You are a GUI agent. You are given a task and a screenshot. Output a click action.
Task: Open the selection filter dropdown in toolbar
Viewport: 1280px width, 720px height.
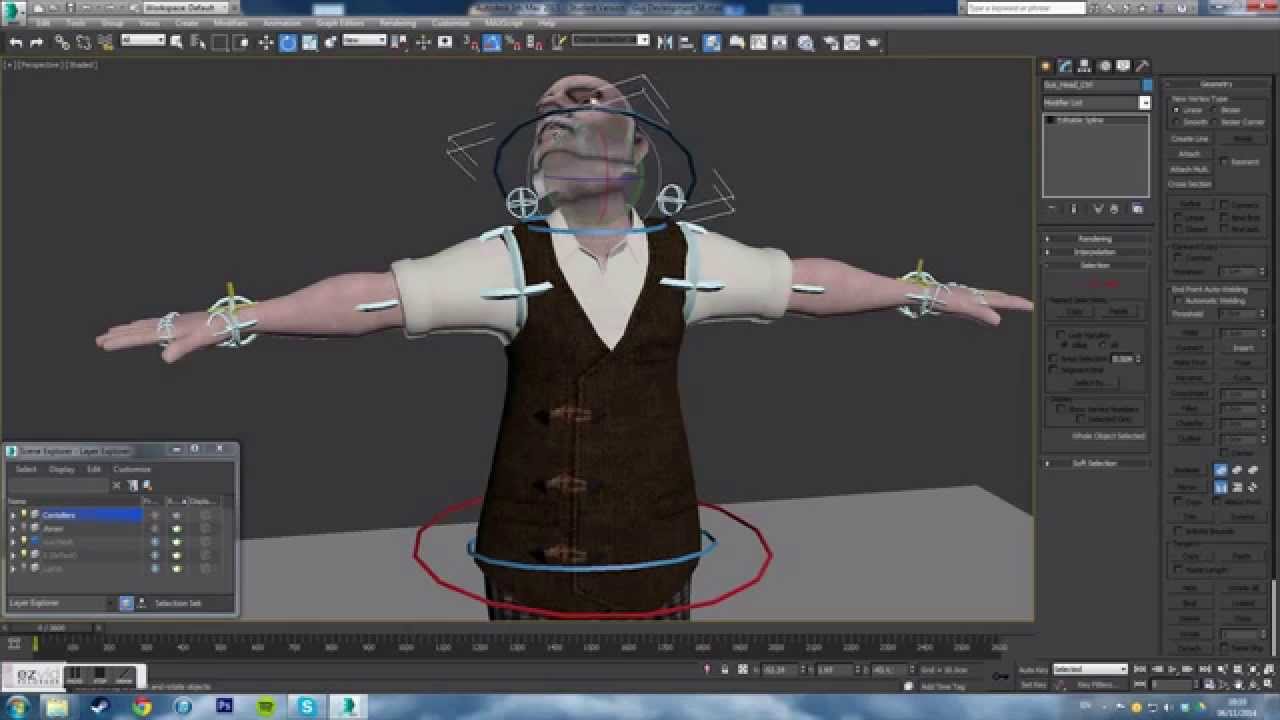[143, 40]
